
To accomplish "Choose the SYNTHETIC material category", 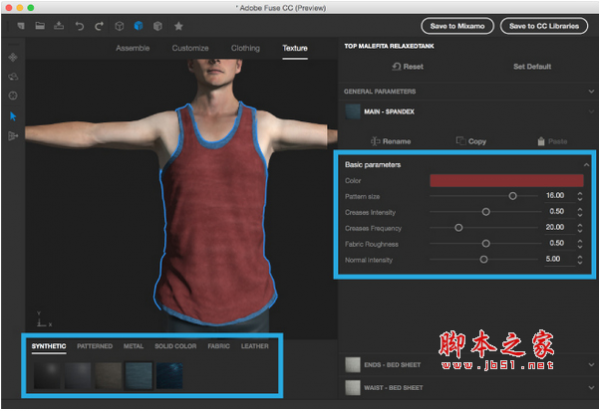I will pyautogui.click(x=49, y=346).
